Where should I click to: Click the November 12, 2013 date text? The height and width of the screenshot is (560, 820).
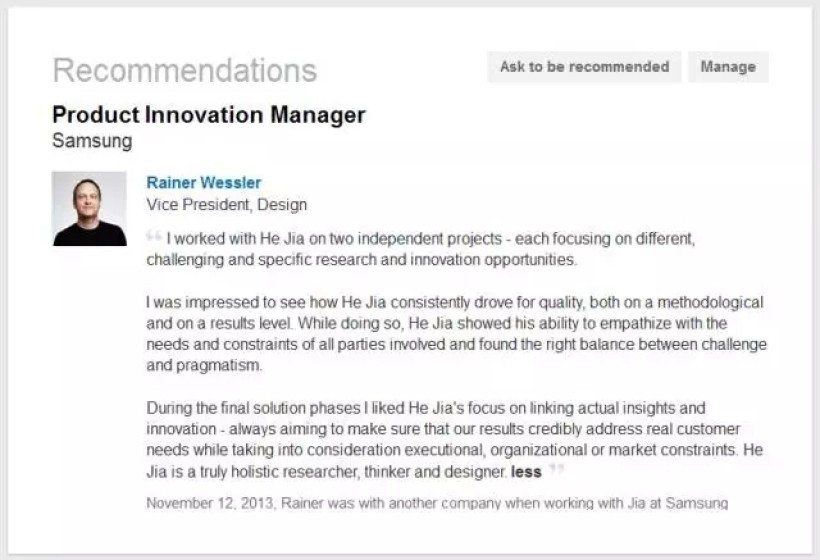[x=209, y=503]
